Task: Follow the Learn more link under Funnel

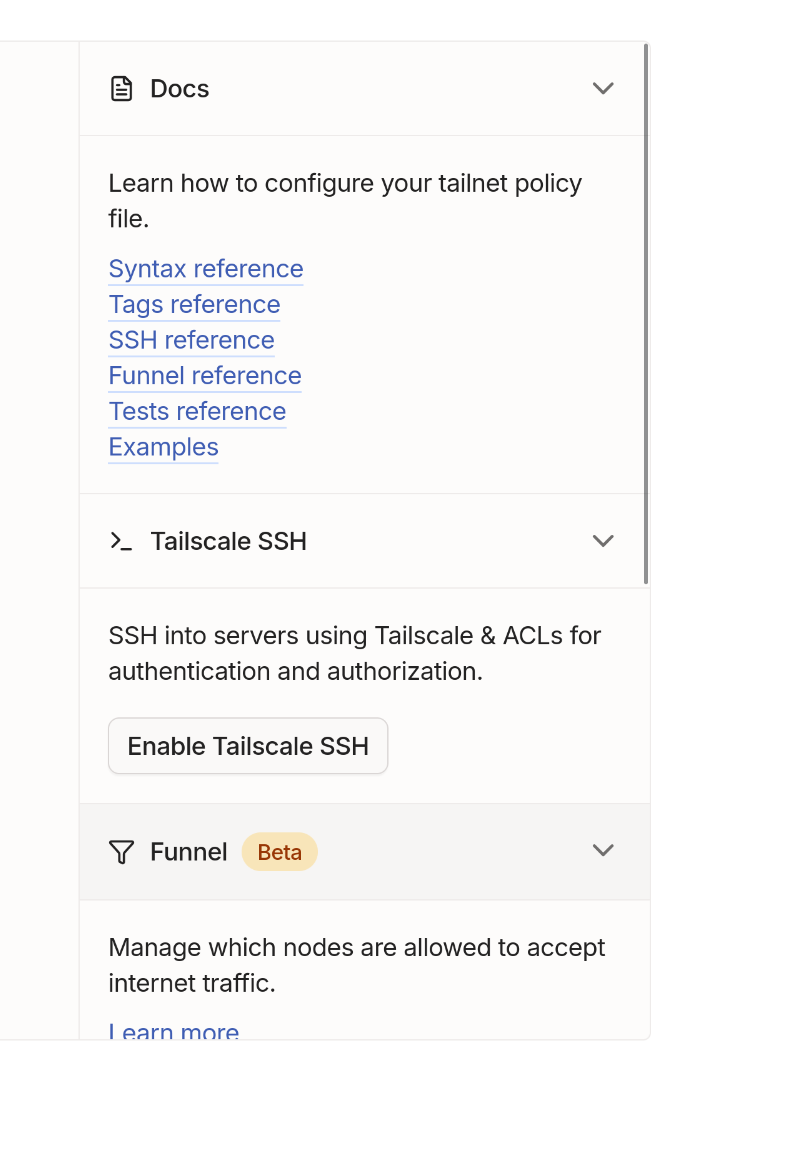Action: click(174, 1030)
